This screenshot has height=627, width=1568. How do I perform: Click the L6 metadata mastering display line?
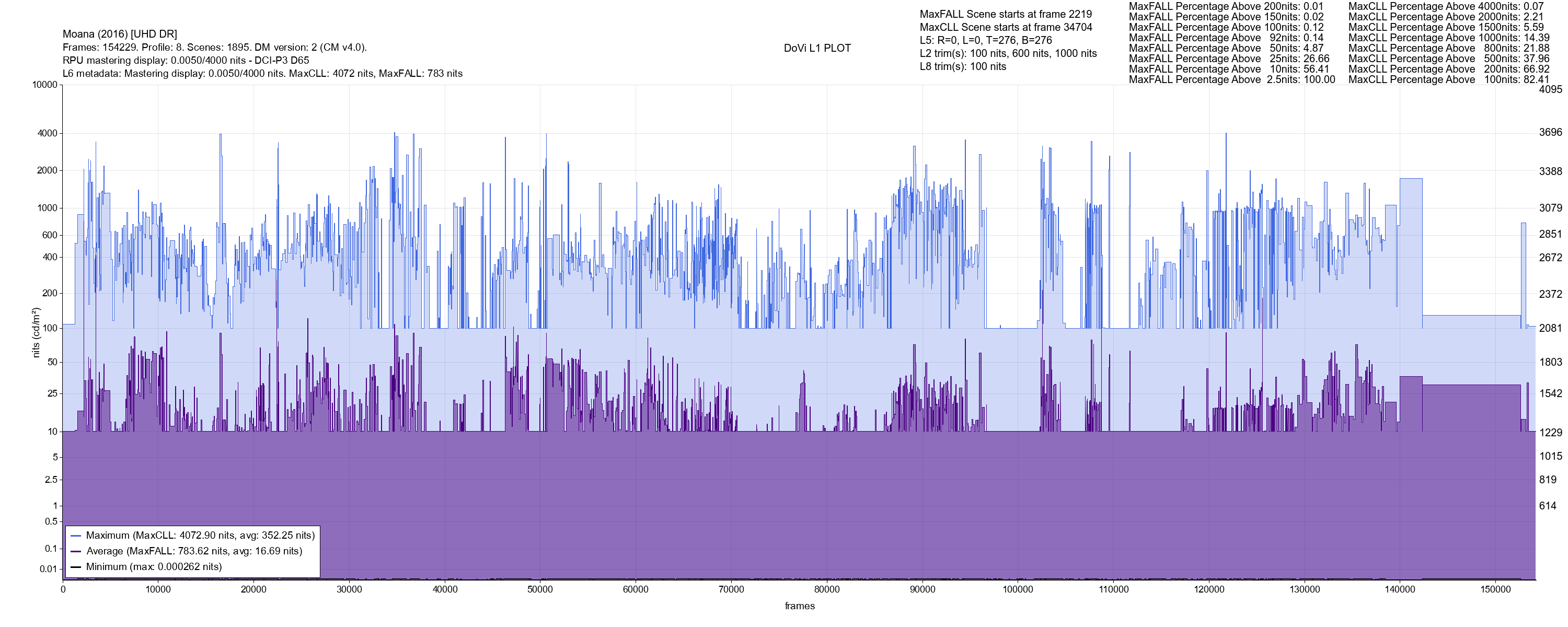point(262,74)
